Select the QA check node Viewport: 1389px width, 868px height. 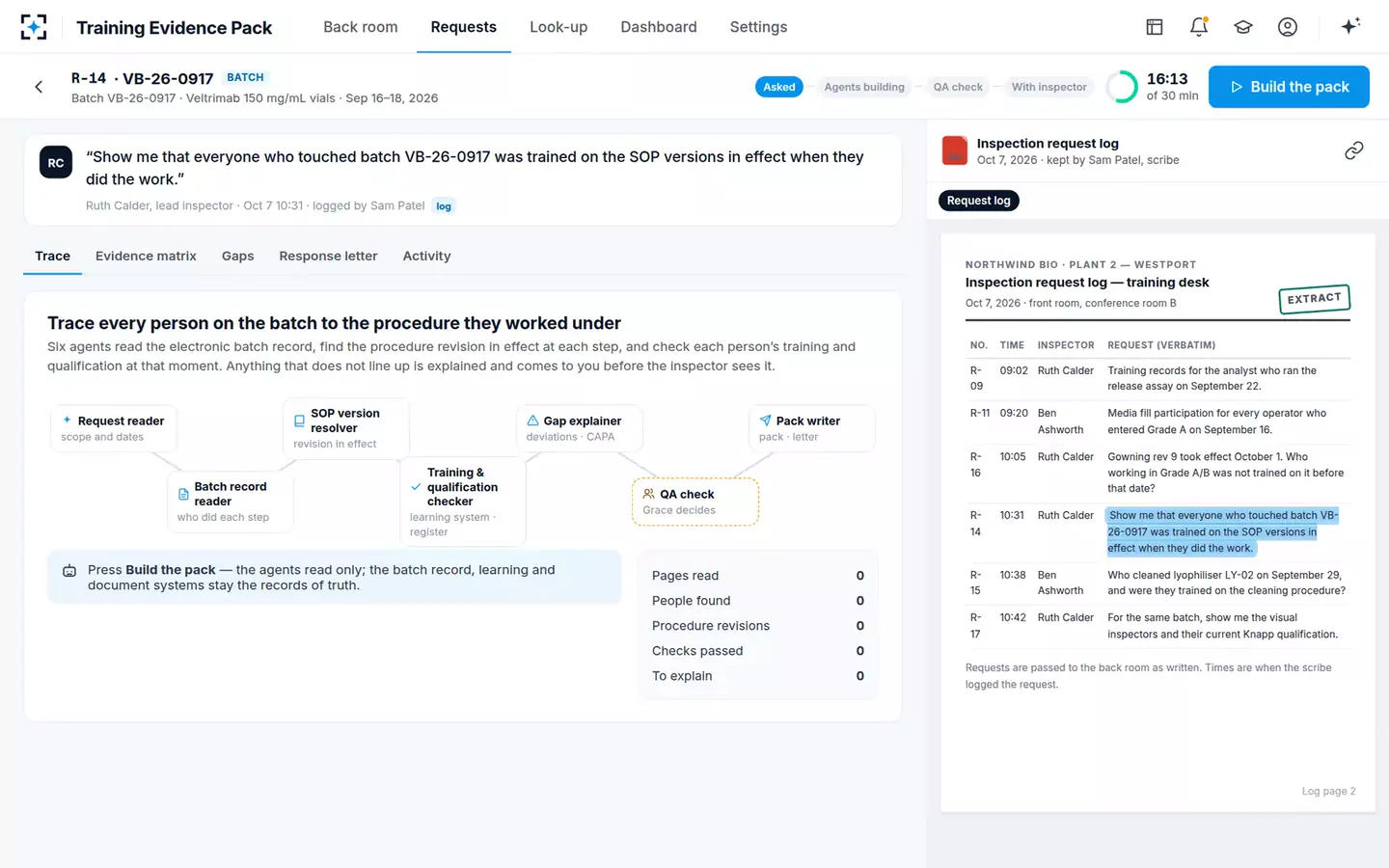pos(695,502)
